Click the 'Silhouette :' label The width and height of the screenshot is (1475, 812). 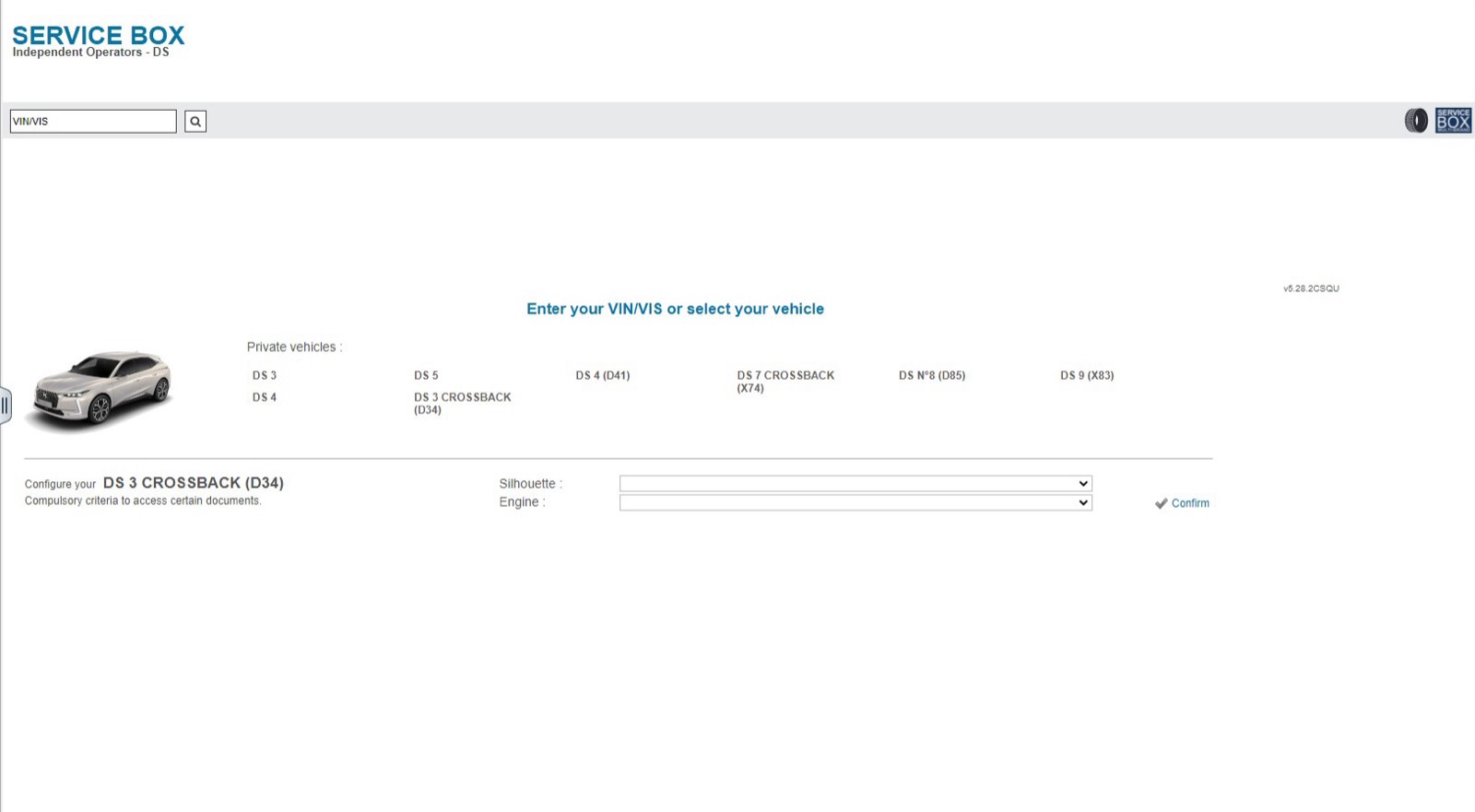(x=530, y=484)
